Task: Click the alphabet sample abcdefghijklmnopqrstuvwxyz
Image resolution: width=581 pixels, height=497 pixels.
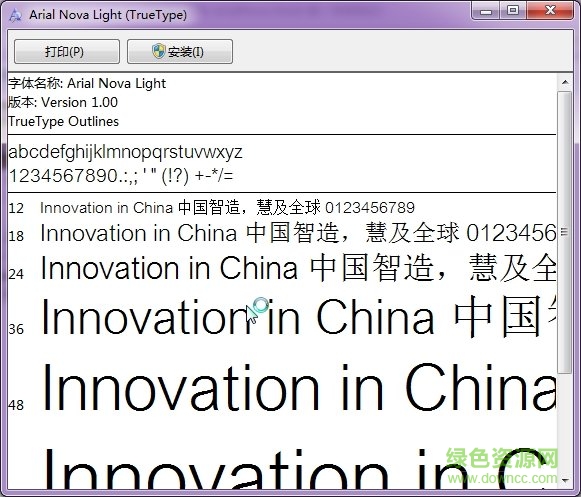Action: (x=125, y=152)
